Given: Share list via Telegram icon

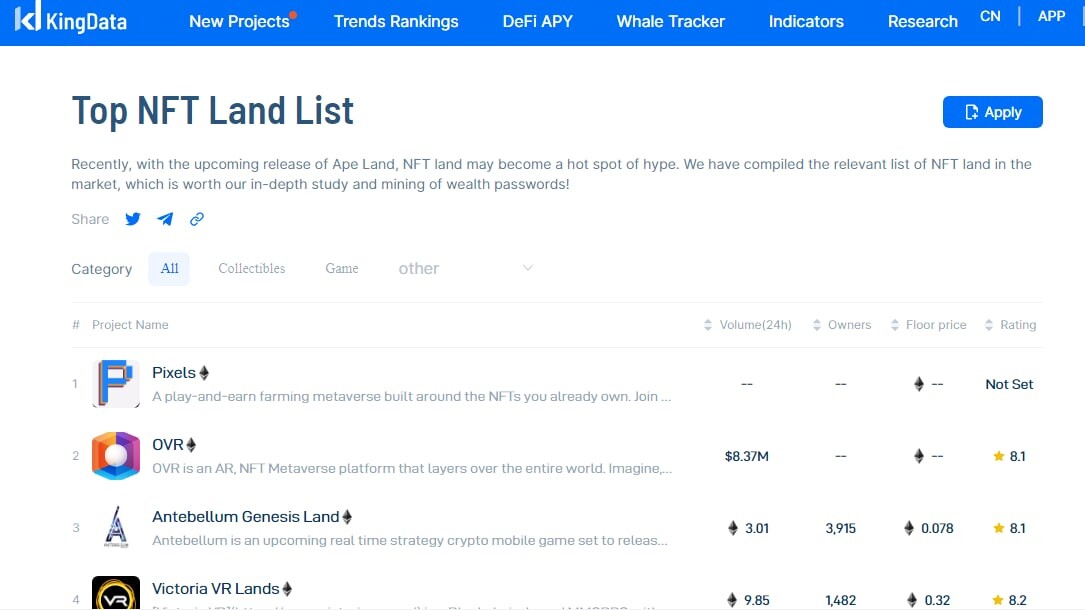Looking at the screenshot, I should click(x=165, y=219).
